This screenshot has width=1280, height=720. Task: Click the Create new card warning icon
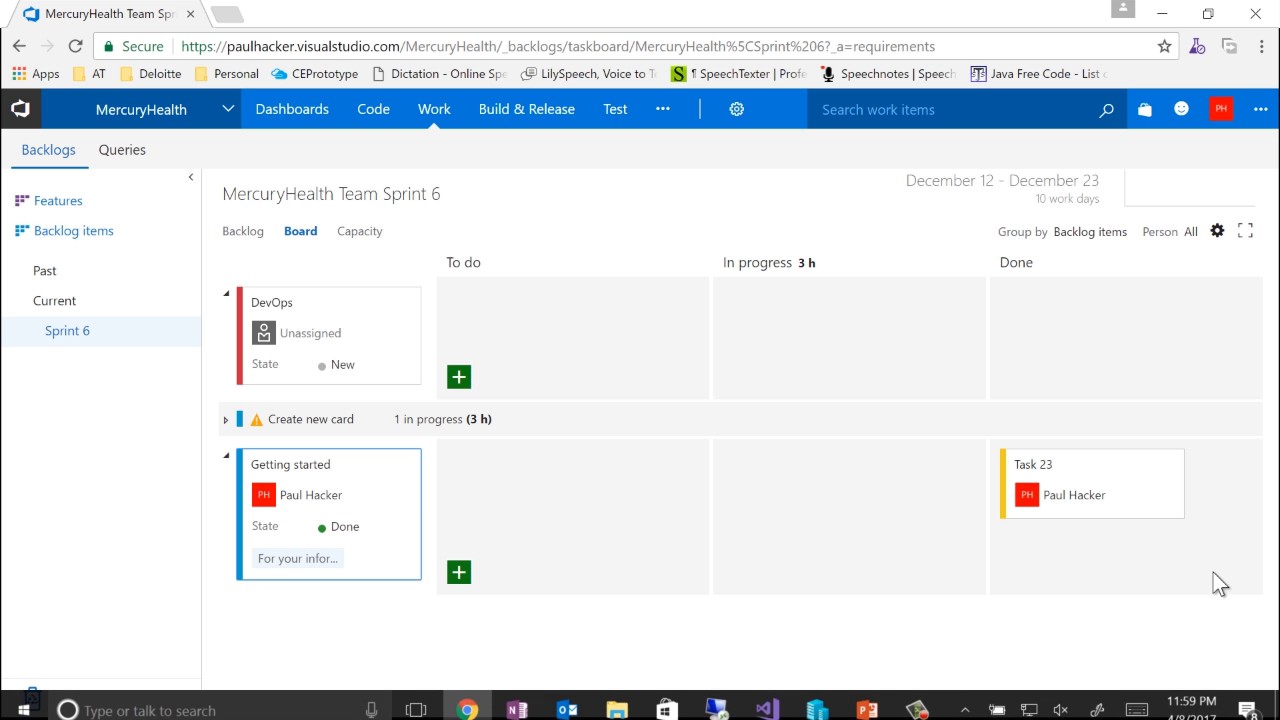point(257,420)
